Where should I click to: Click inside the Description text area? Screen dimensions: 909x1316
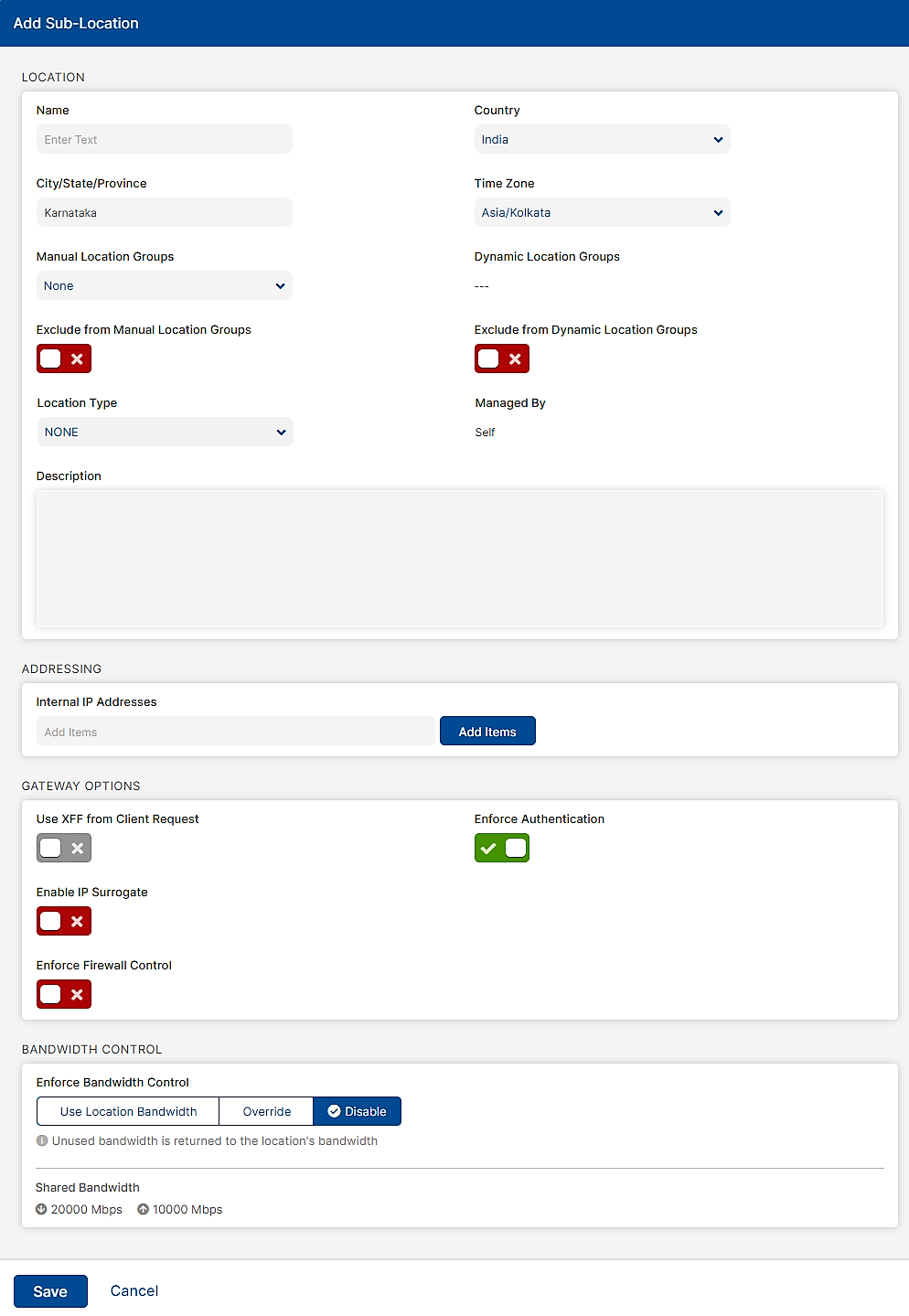click(x=459, y=558)
